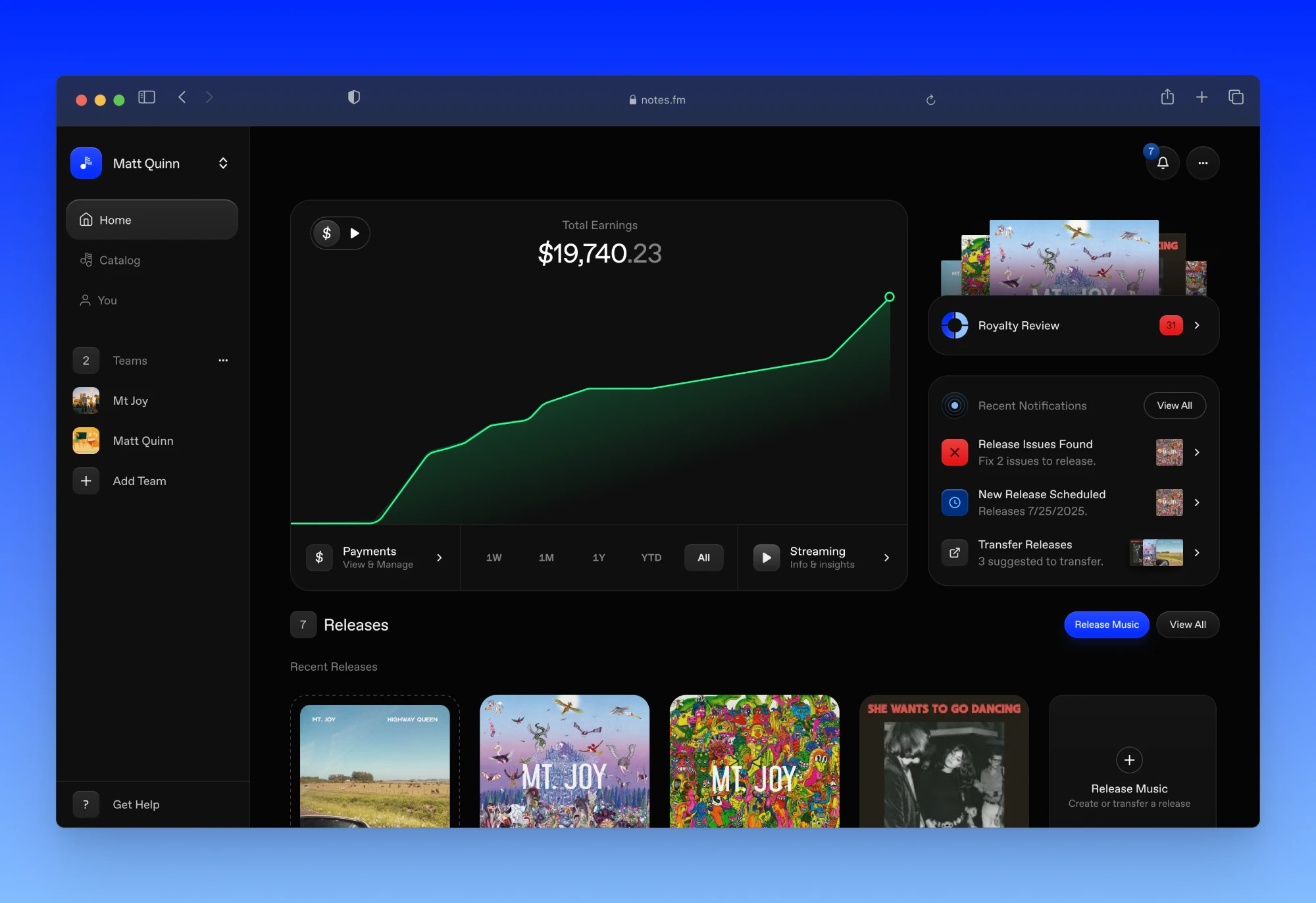Go to Home in the sidebar
1316x903 pixels.
coord(152,220)
